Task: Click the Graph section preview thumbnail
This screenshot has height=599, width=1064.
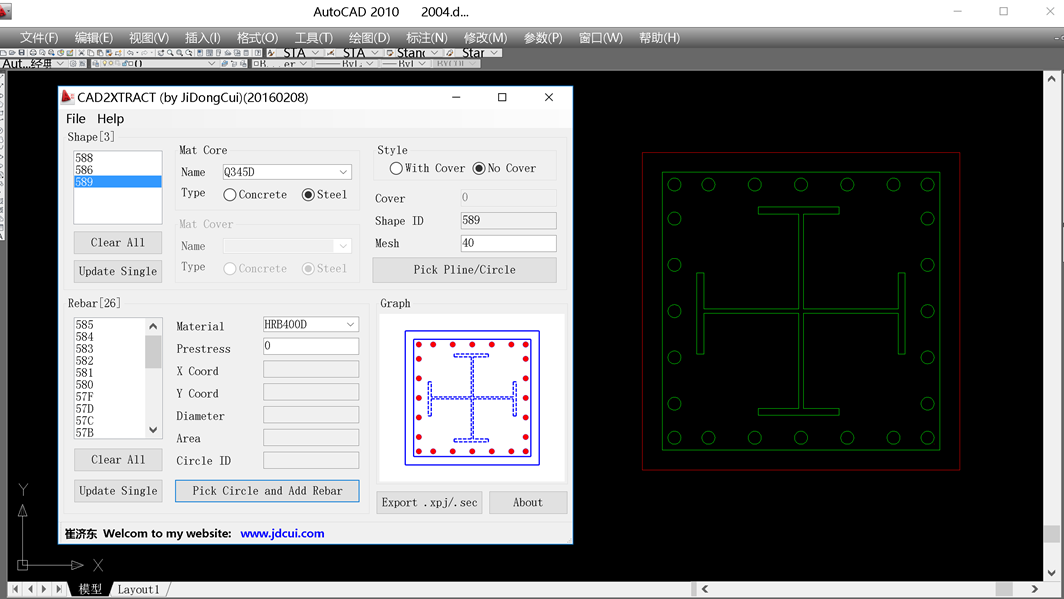Action: [472, 398]
